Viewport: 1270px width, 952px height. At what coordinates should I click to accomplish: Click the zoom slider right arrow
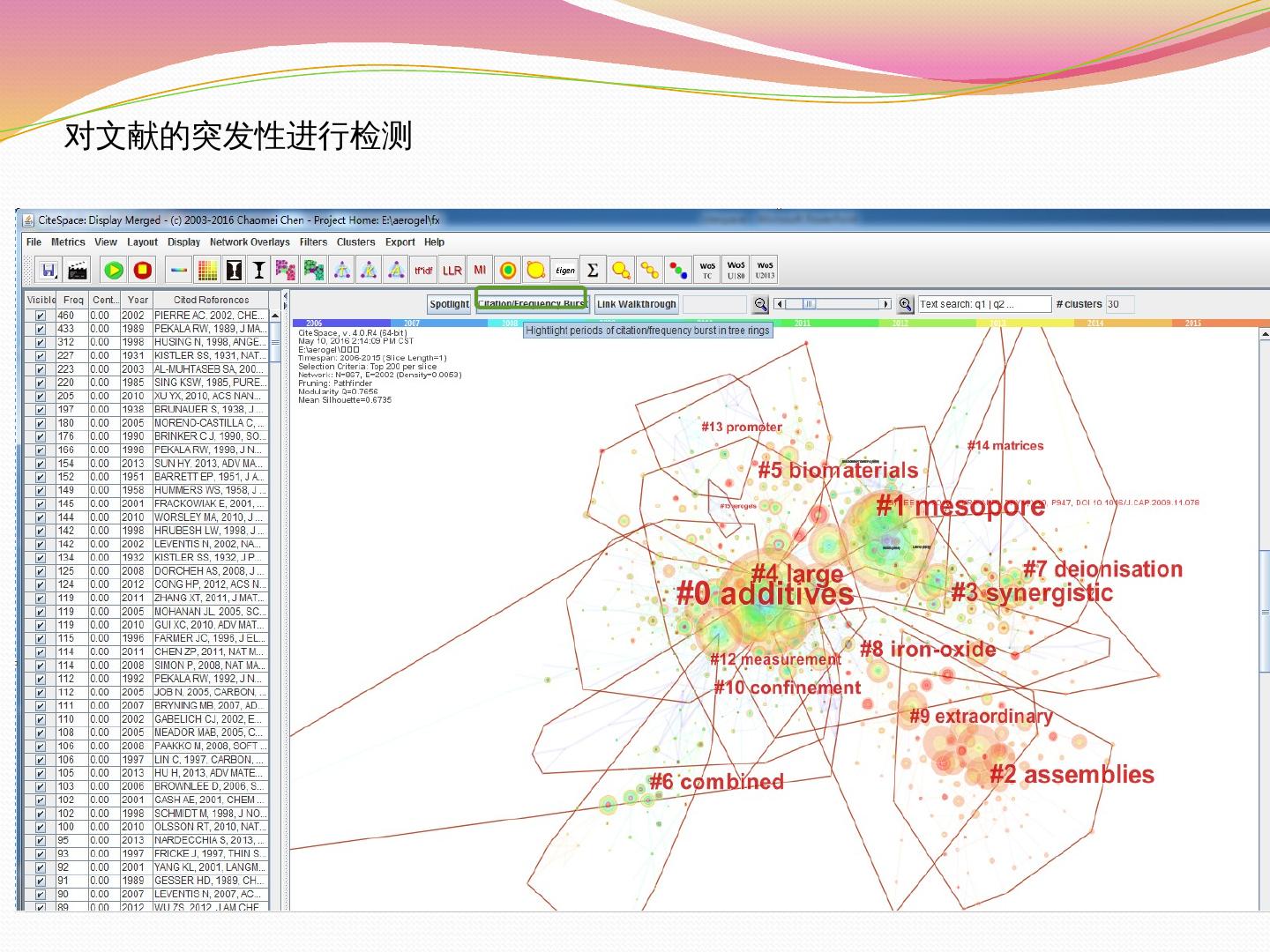[886, 304]
